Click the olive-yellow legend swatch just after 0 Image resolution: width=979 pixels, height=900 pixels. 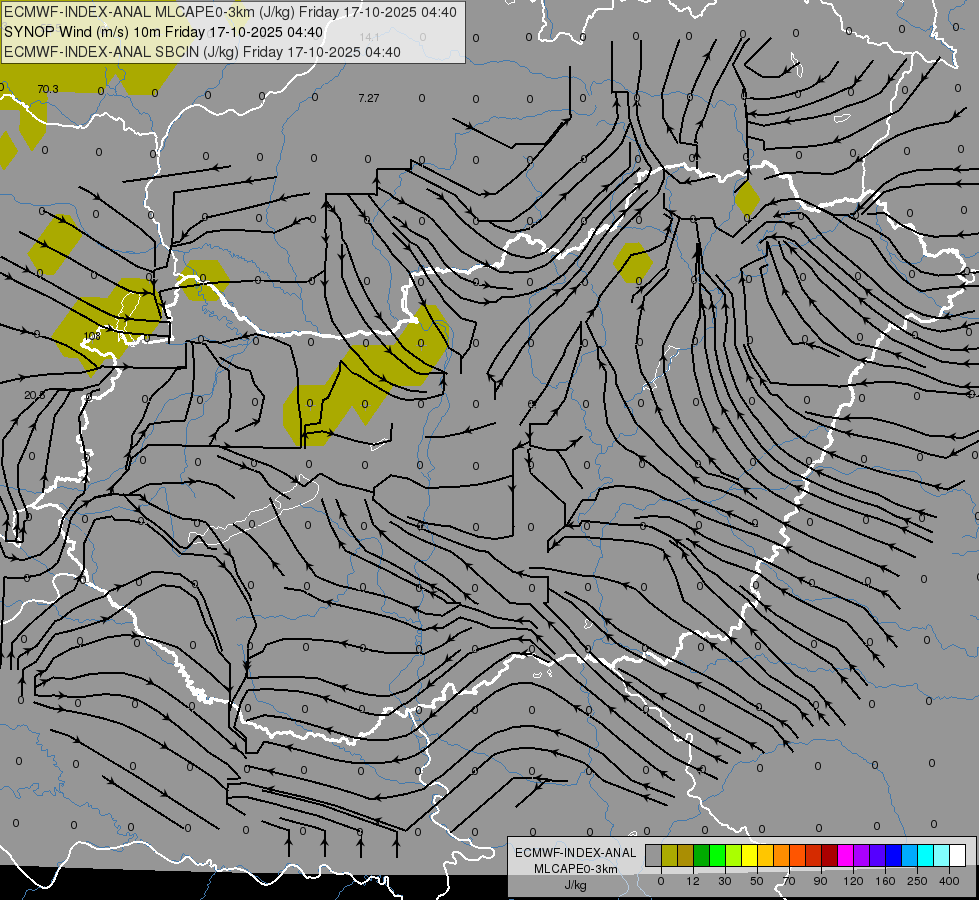point(669,855)
